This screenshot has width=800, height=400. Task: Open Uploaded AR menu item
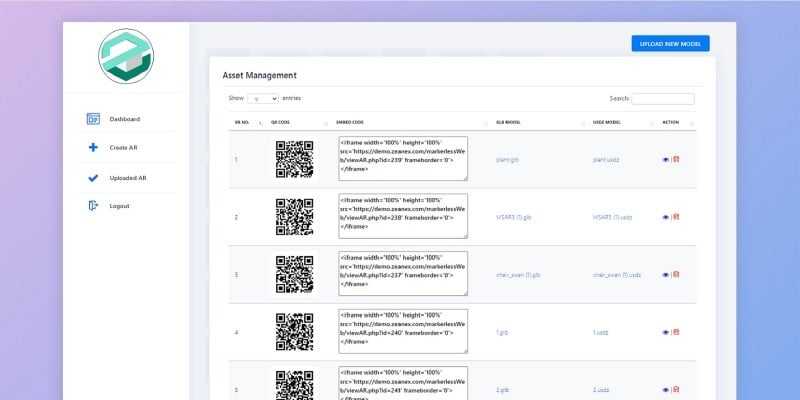coord(128,178)
